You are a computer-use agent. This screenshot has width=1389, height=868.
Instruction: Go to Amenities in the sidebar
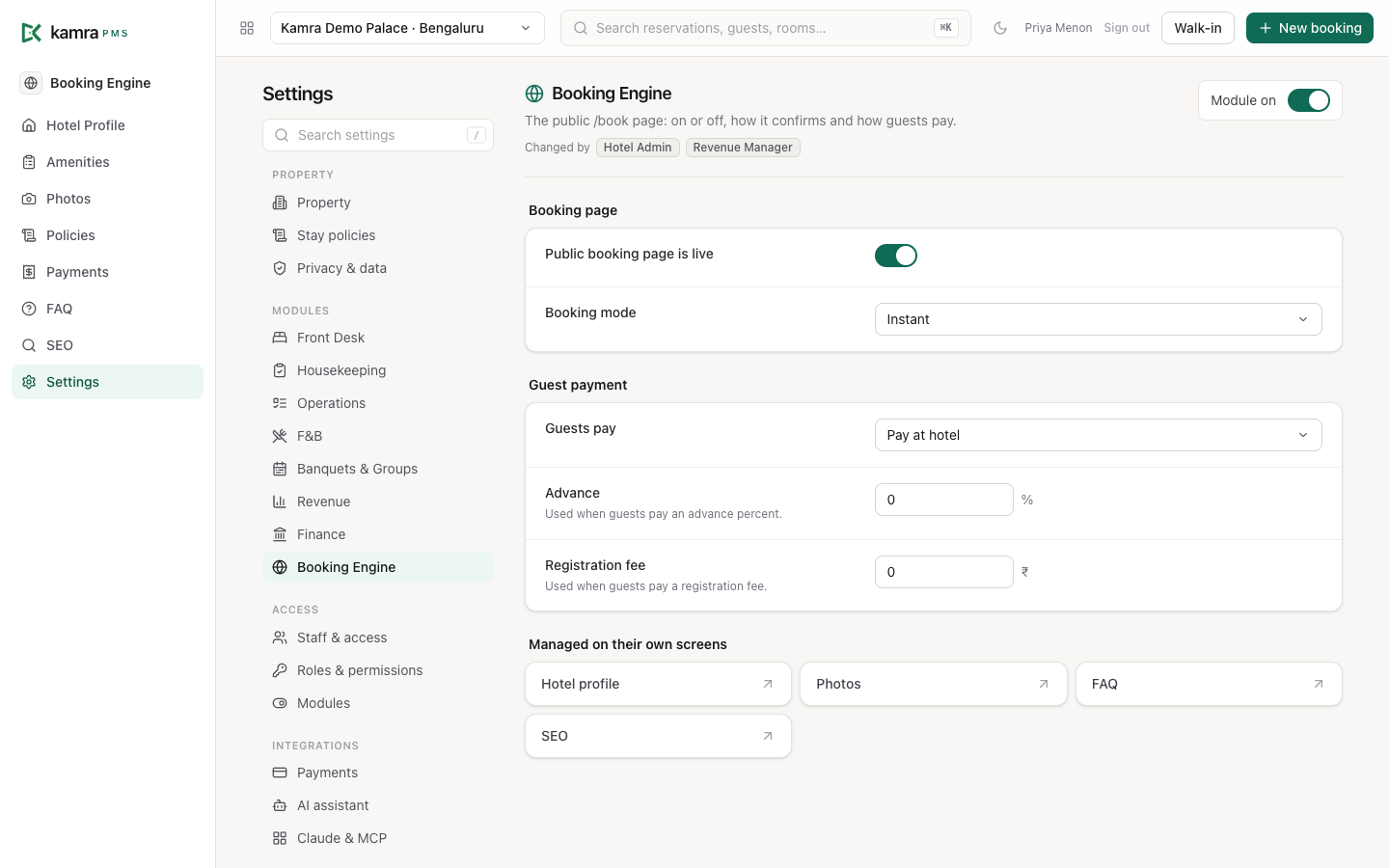[107, 162]
